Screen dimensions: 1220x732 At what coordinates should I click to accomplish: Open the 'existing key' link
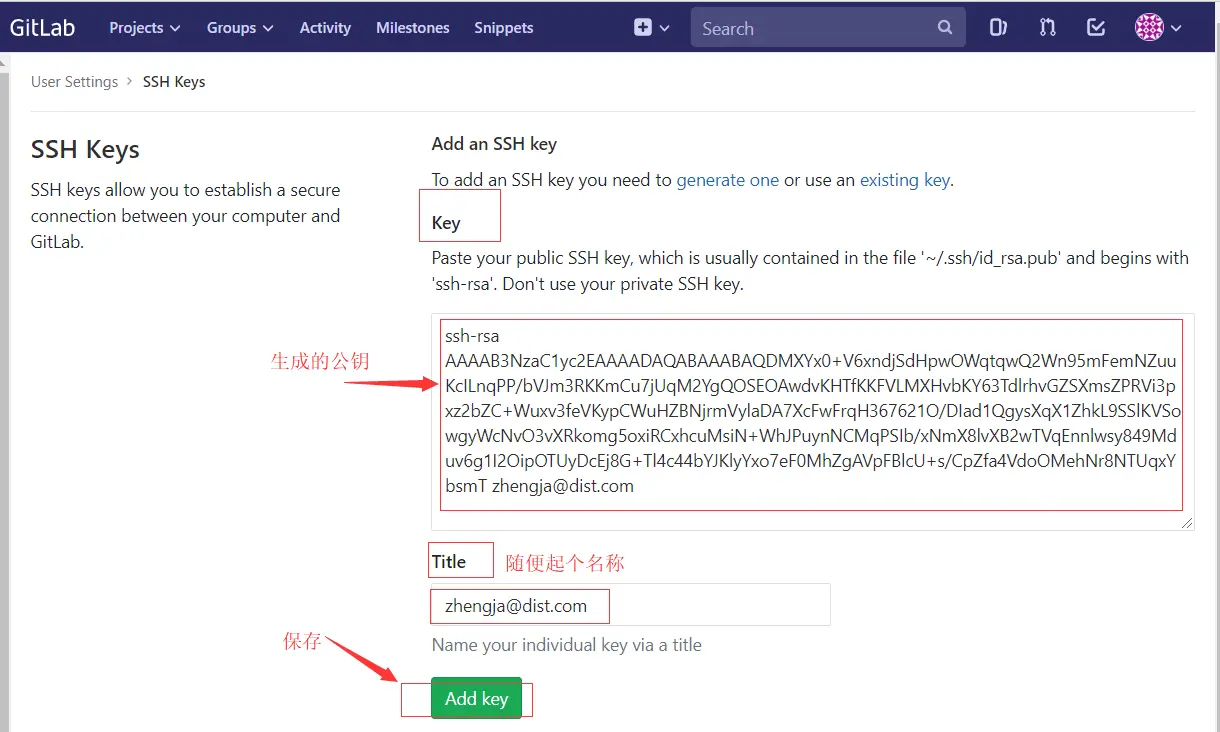[x=904, y=179]
